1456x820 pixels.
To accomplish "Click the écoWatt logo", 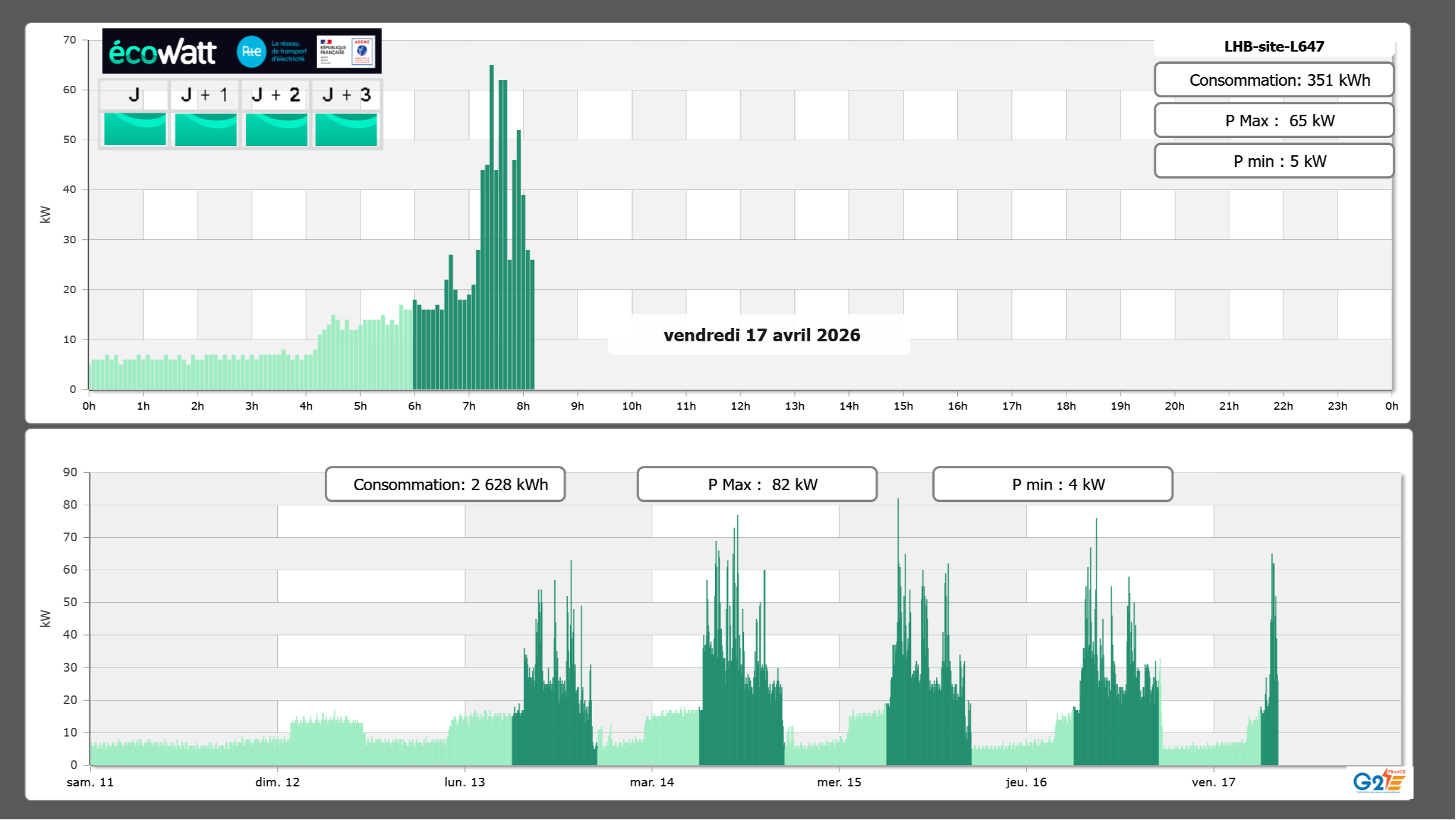I will click(x=162, y=52).
